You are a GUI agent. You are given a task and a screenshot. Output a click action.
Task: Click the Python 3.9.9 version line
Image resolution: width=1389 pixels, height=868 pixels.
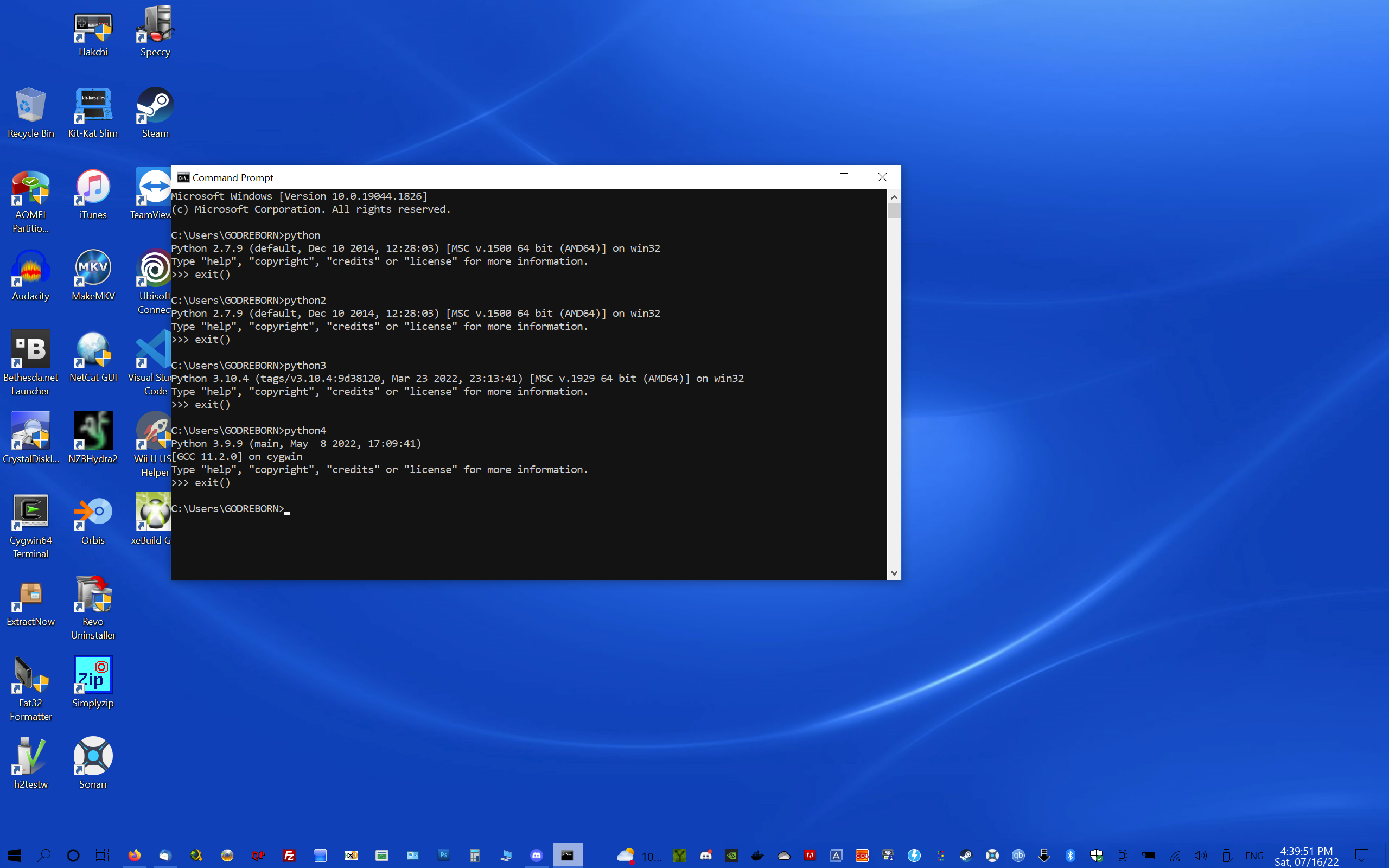pos(296,444)
